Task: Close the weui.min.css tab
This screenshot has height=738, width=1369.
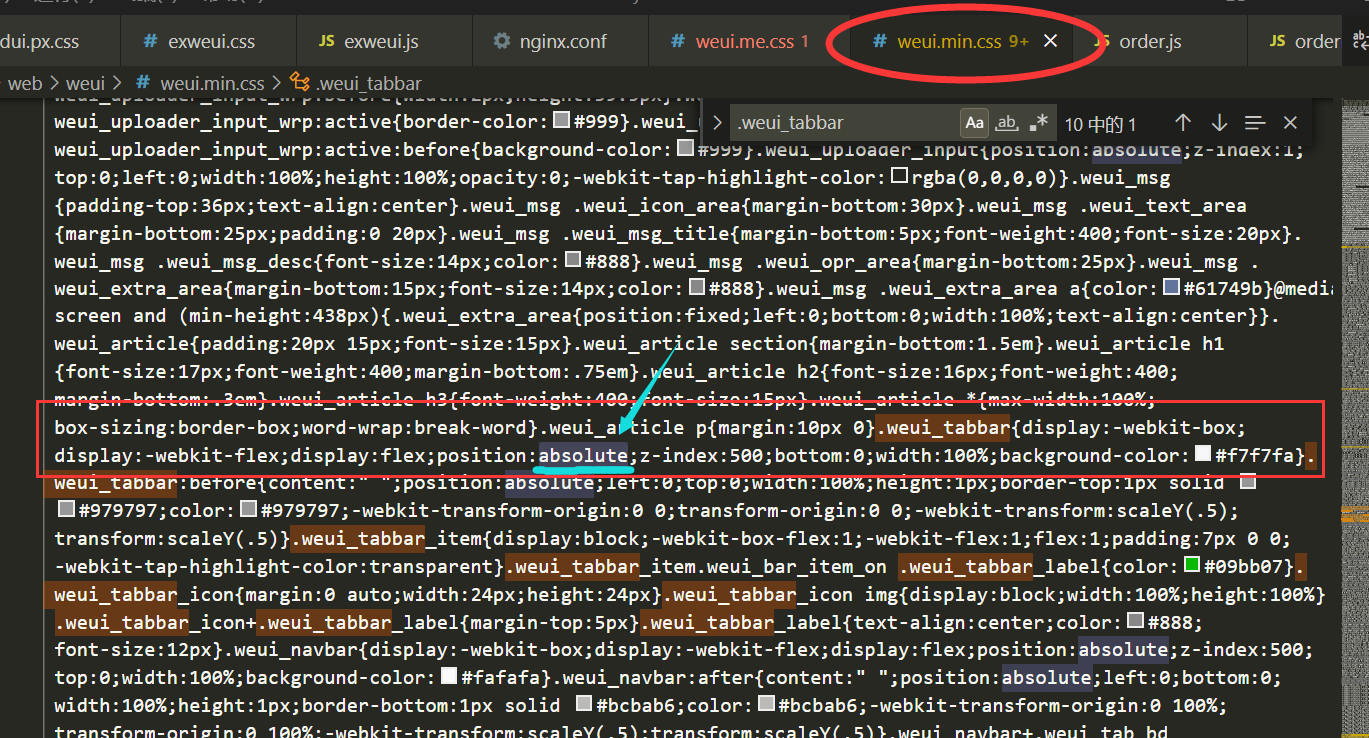Action: 1051,41
